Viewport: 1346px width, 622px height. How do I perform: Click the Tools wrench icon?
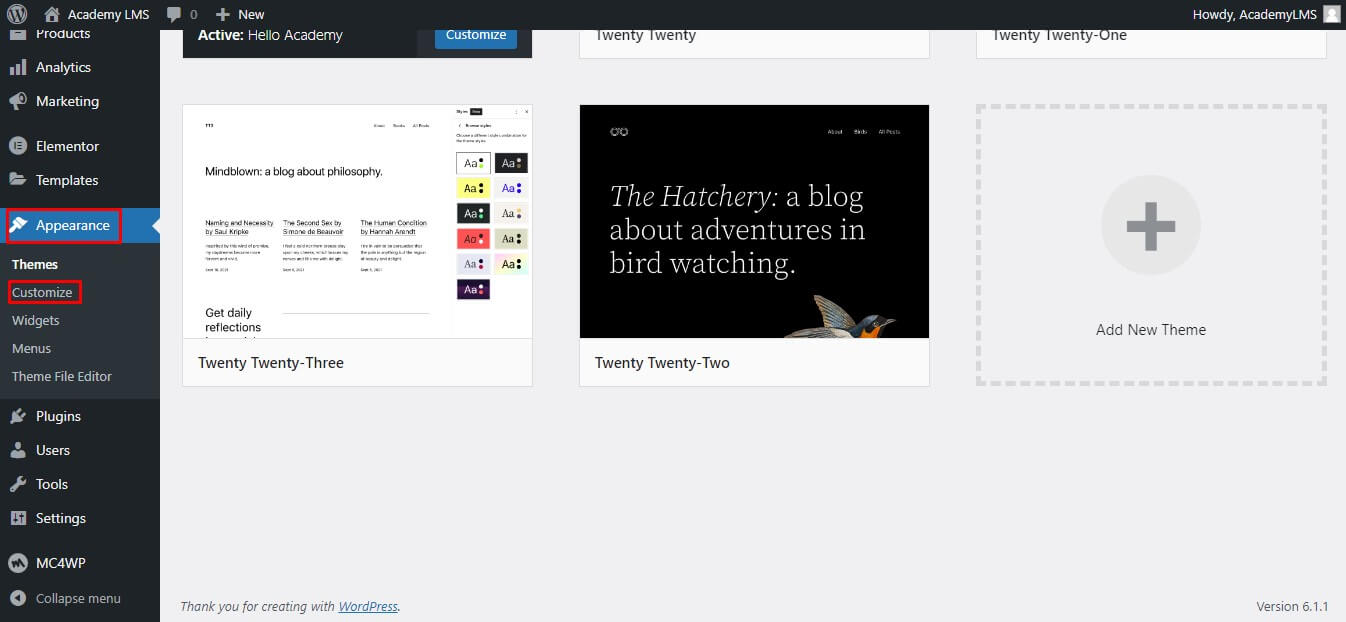(18, 484)
